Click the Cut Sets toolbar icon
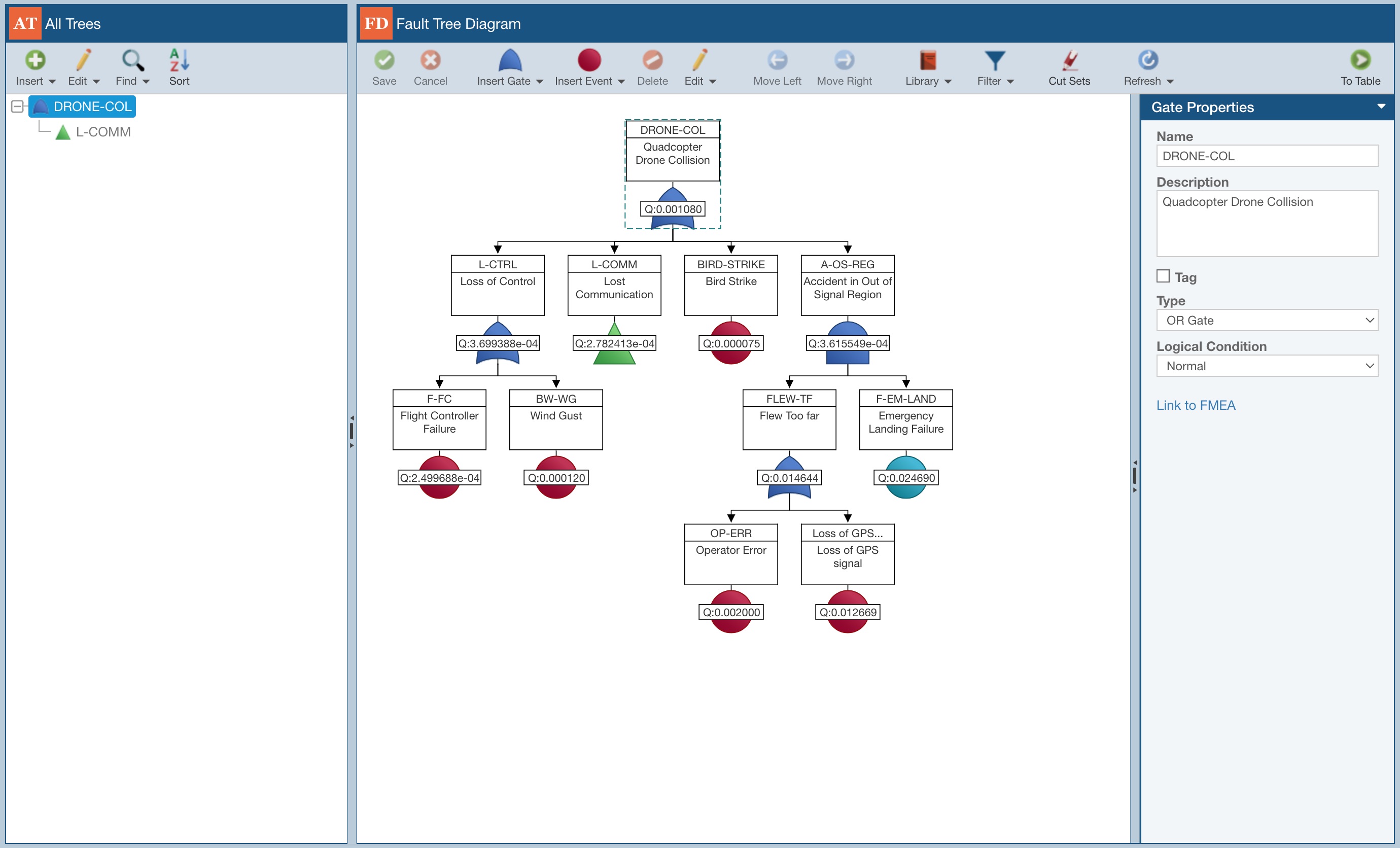Viewport: 1400px width, 848px height. [x=1069, y=61]
